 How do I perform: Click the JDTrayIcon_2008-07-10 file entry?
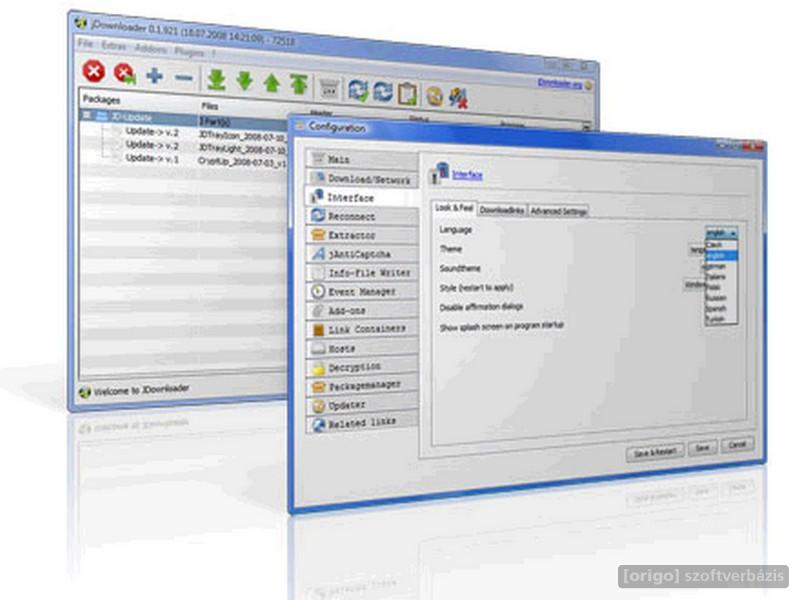[243, 136]
